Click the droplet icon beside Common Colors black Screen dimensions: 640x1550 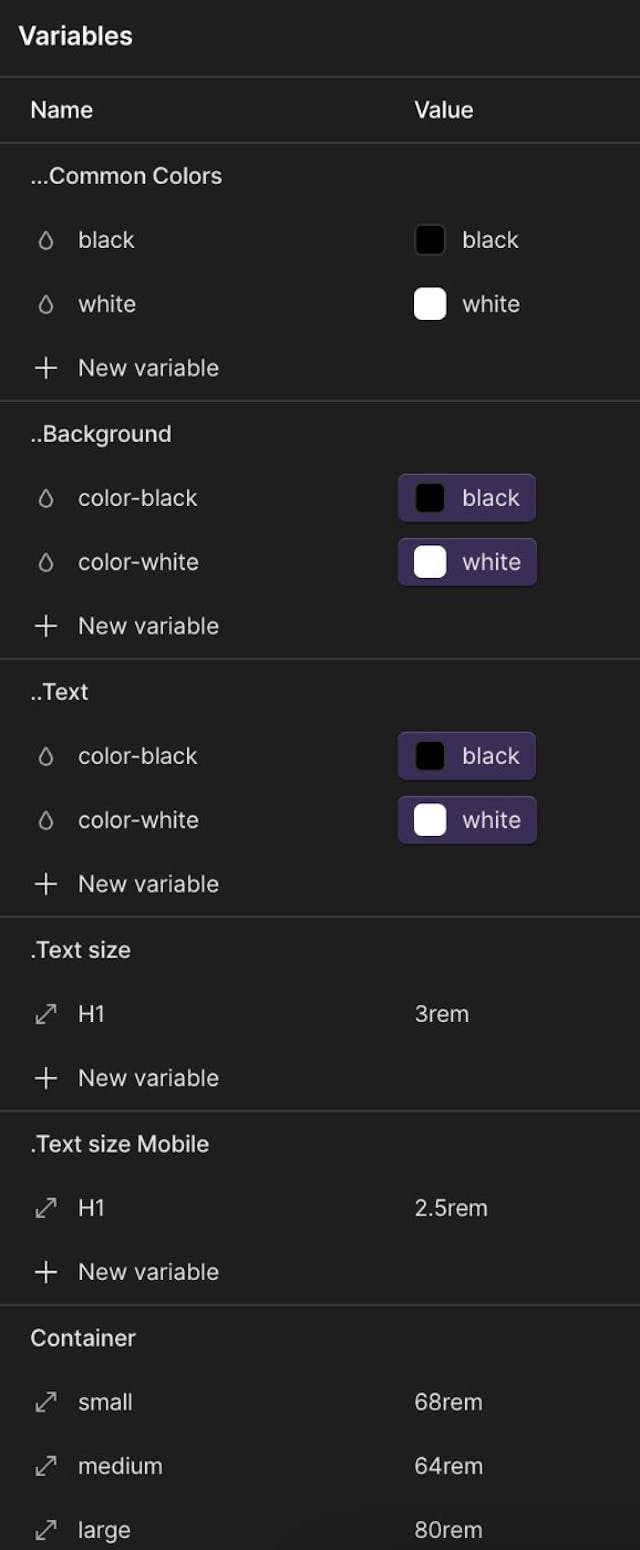tap(45, 240)
